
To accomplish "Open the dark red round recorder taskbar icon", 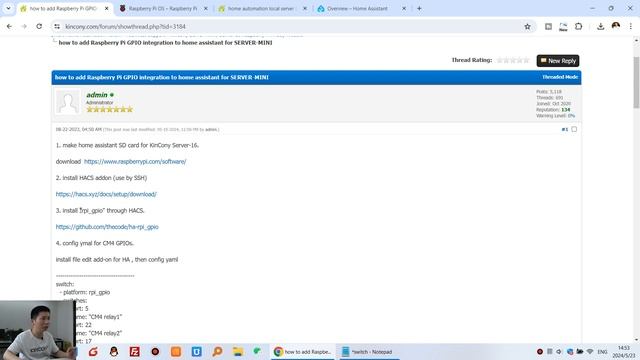I will 155,351.
